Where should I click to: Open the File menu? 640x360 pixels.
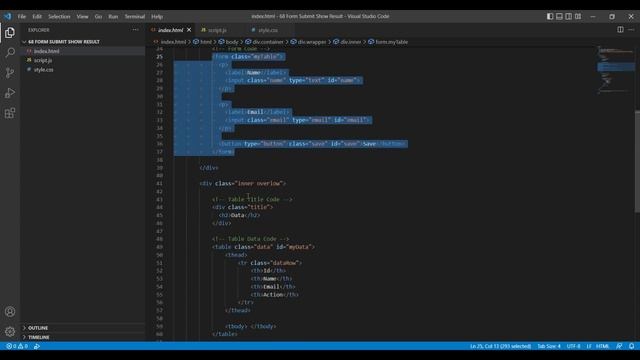[x=22, y=16]
